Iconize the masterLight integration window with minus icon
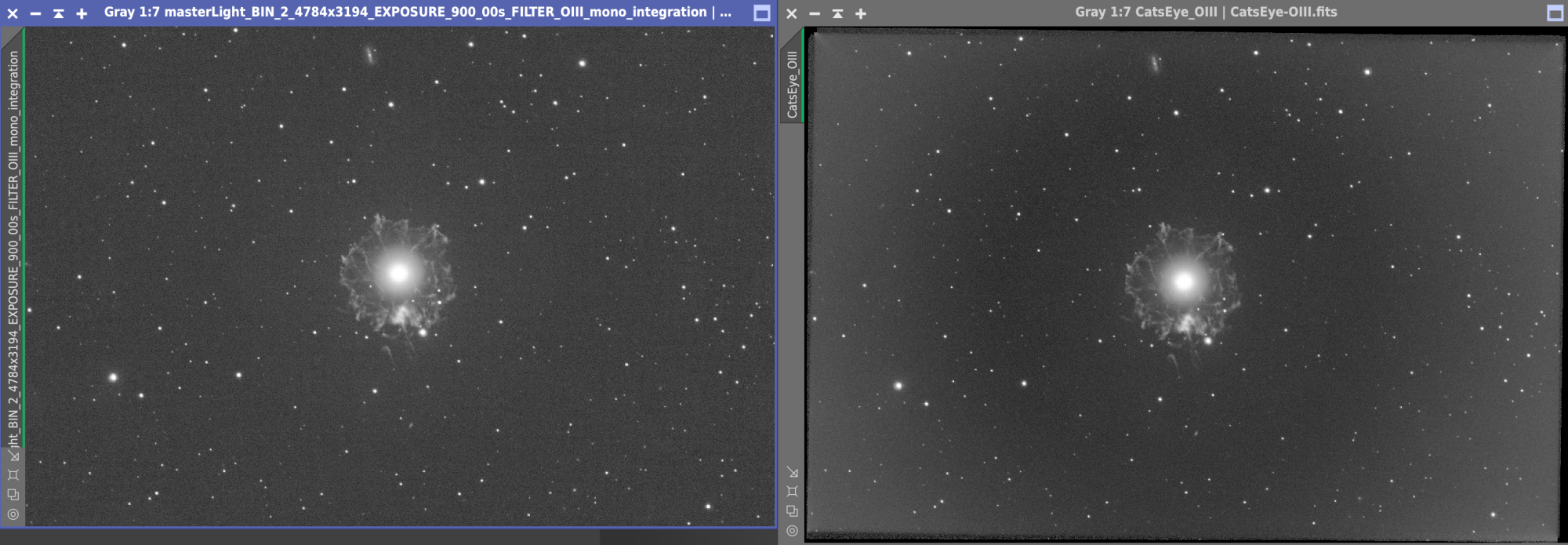 point(35,13)
